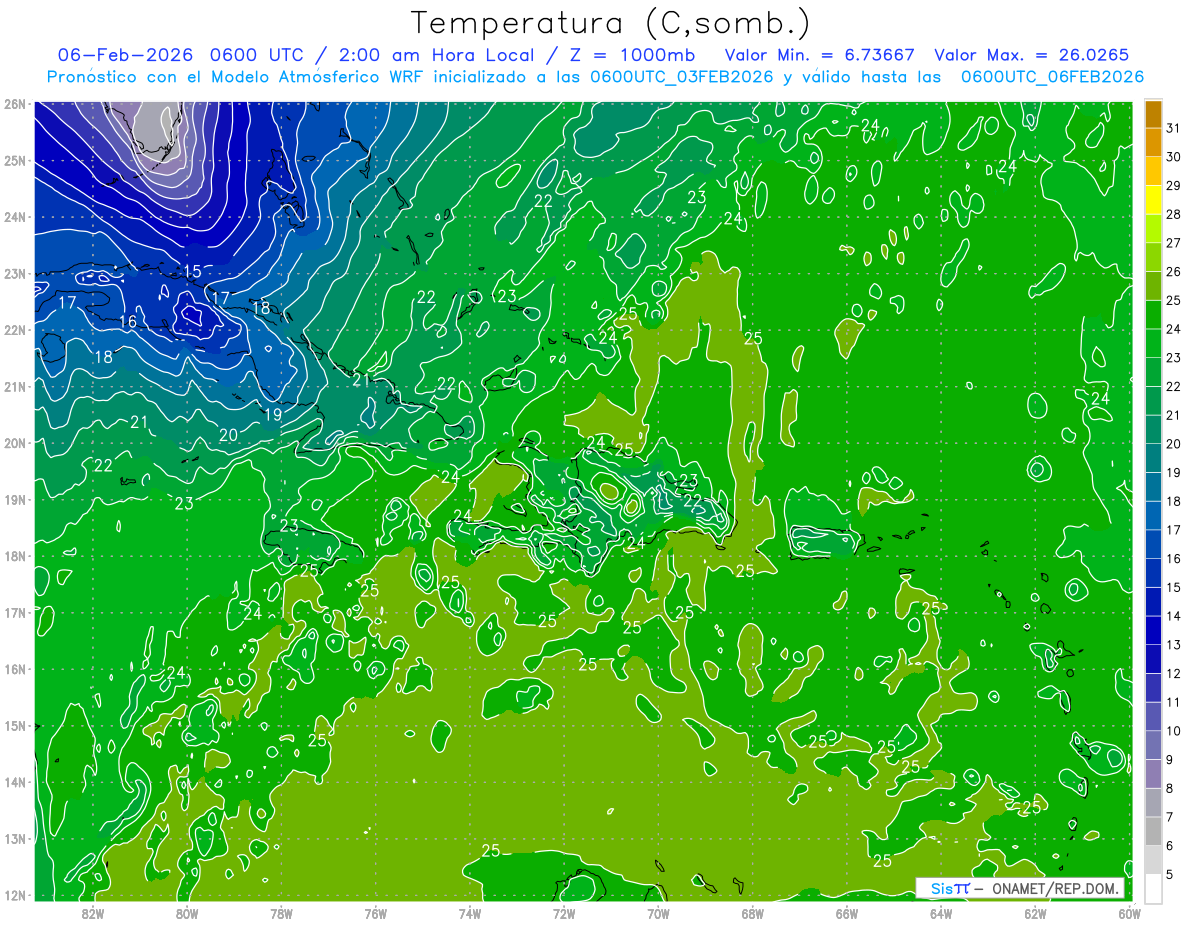Screen dimensions: 1200x927
Task: Click legend label "26" on the color scale
Action: [x=1174, y=271]
